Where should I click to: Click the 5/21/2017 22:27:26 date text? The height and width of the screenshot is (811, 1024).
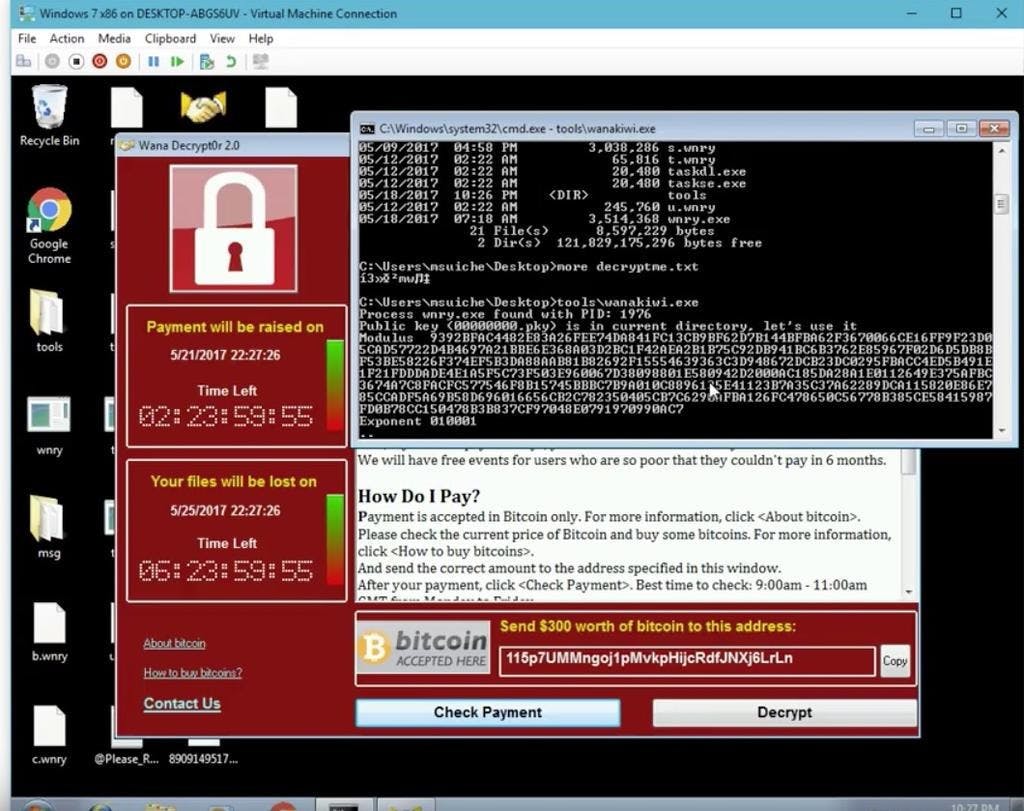(225, 355)
